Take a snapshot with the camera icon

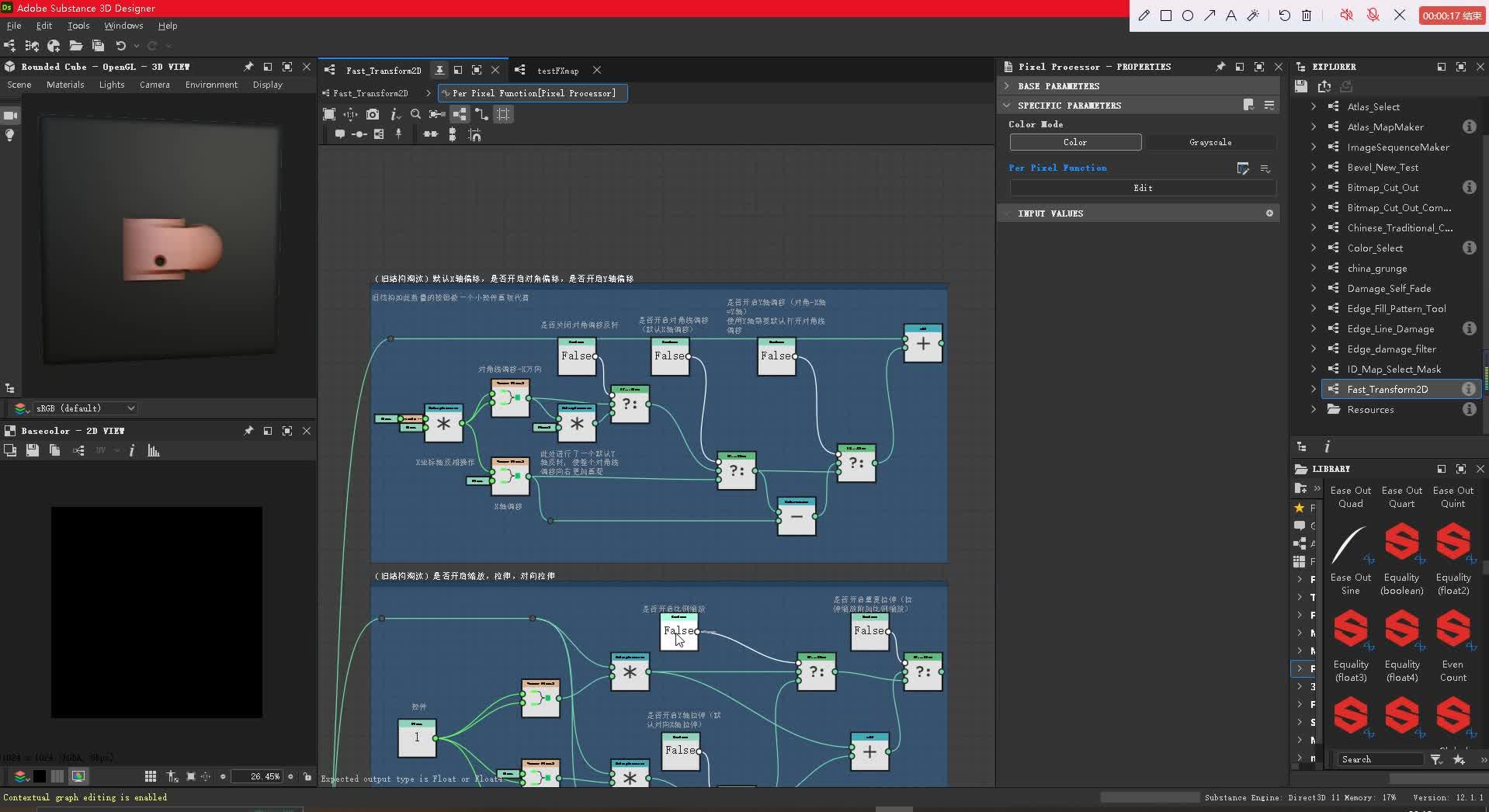pyautogui.click(x=373, y=114)
